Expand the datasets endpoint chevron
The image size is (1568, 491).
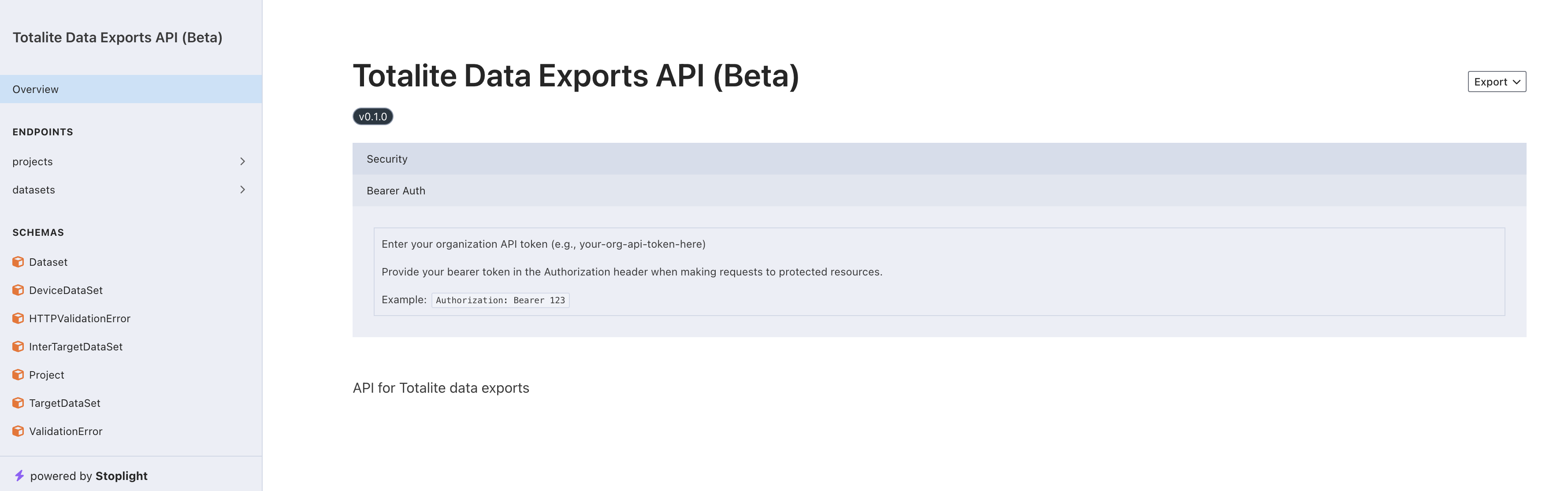tap(242, 190)
